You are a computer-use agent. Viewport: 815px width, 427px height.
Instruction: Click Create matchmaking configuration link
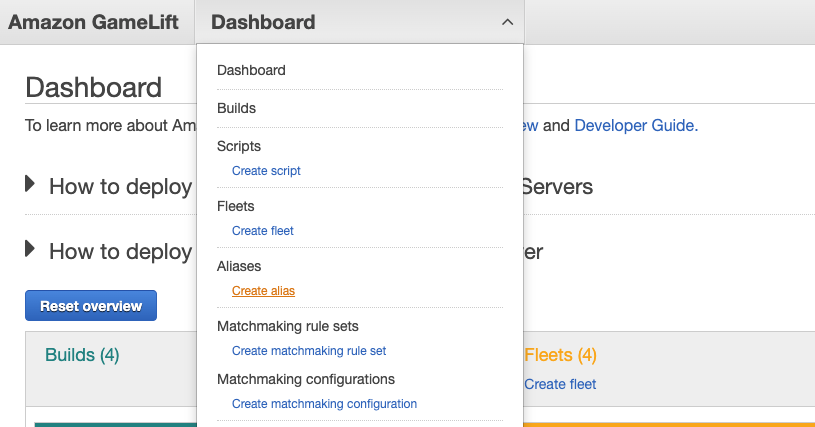(324, 404)
